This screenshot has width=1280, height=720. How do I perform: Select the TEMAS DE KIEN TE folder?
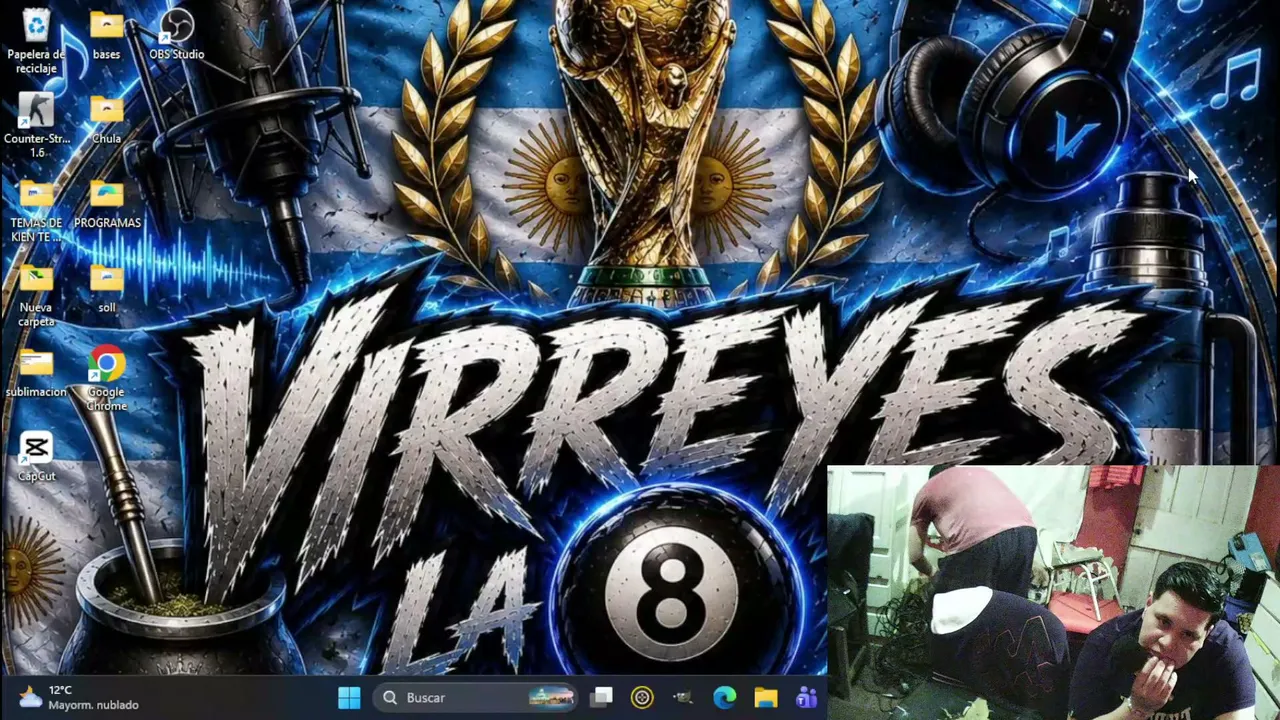coord(37,211)
